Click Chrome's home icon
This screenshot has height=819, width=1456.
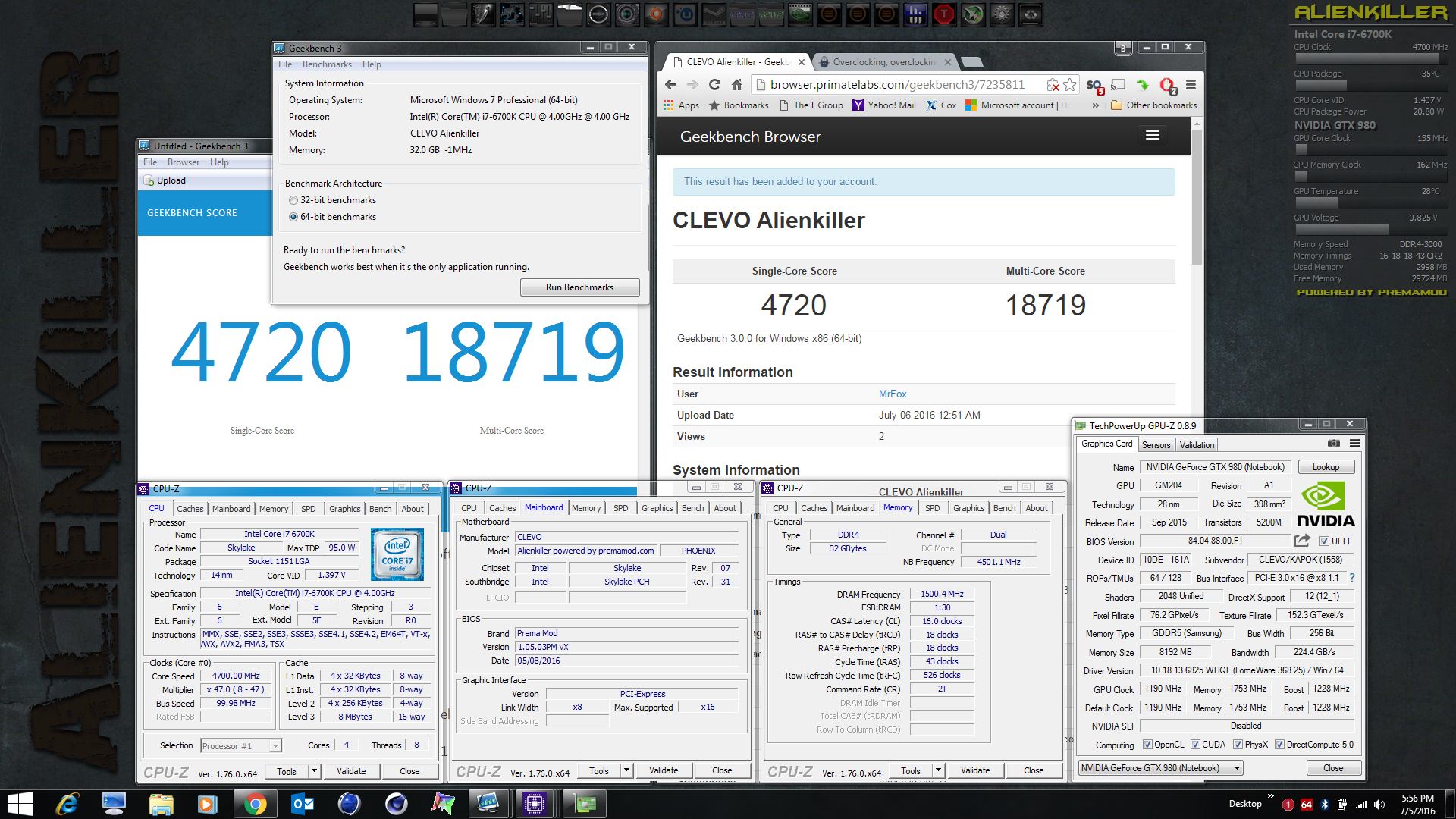[x=736, y=85]
